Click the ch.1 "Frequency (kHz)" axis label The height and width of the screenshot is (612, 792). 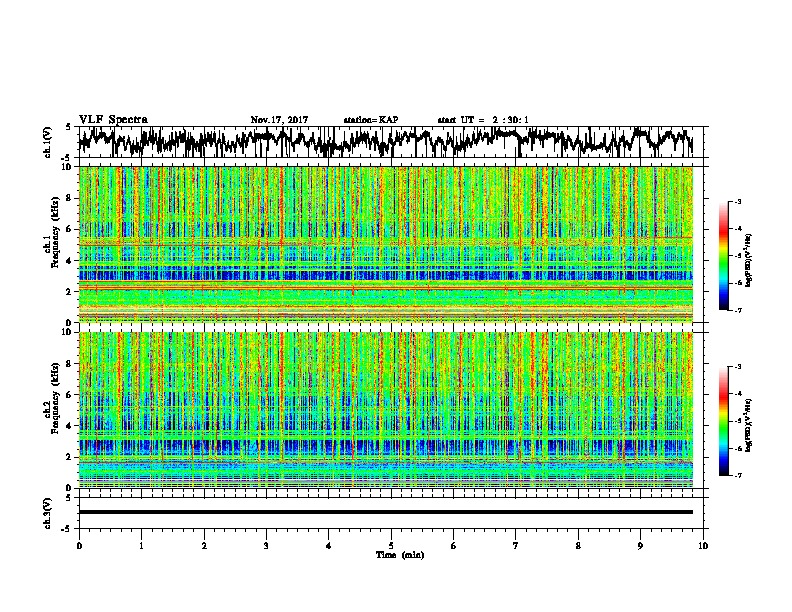tap(55, 233)
